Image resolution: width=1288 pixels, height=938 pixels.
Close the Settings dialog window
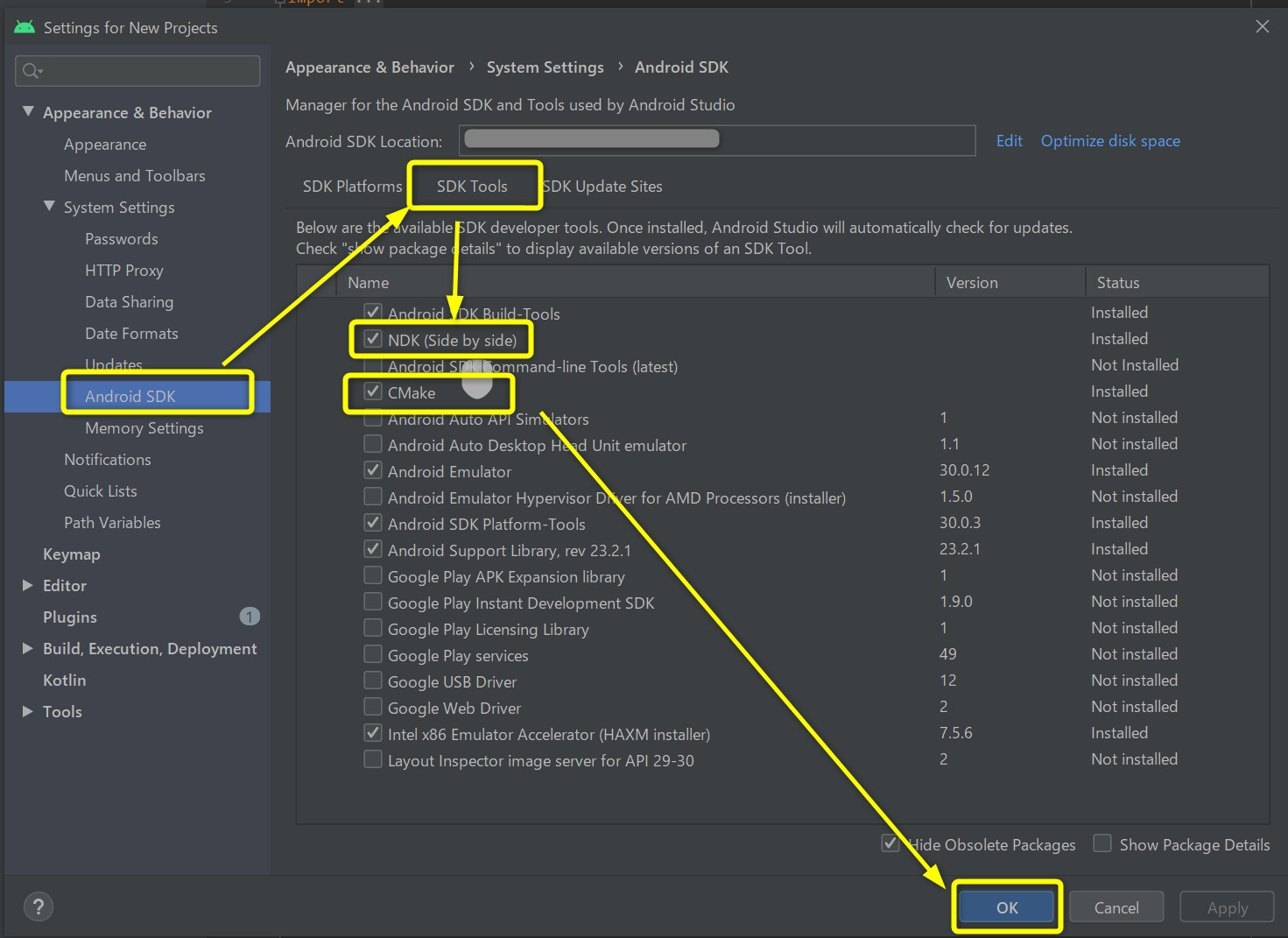tap(1262, 26)
